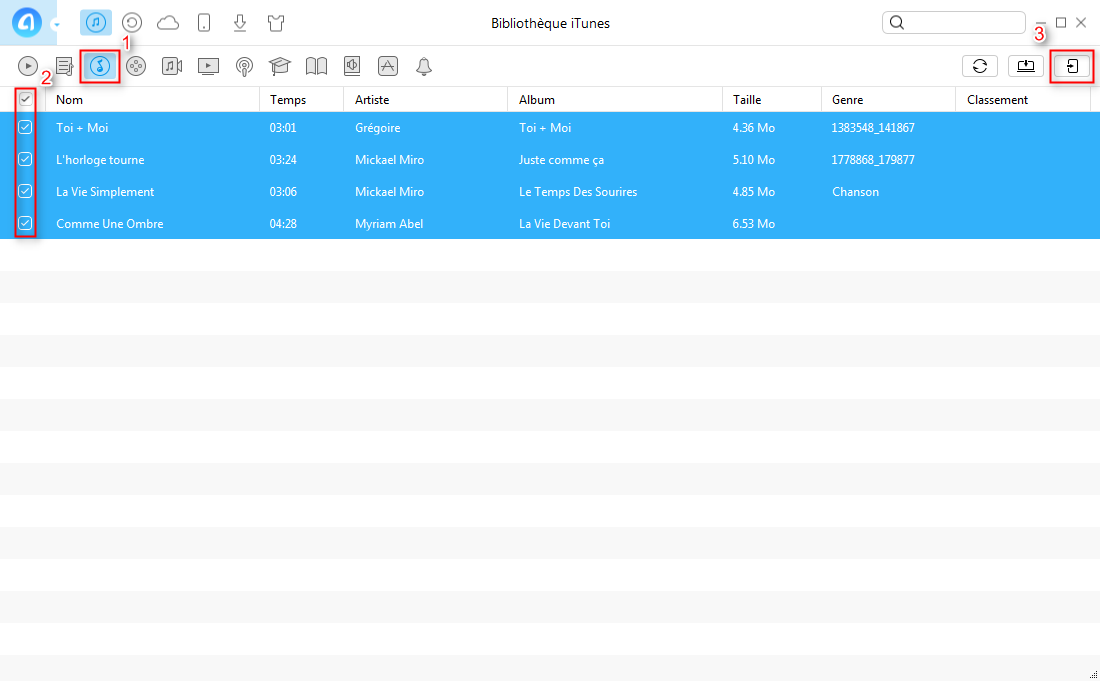Close the AnyTrans window
The height and width of the screenshot is (681, 1100).
point(1081,23)
